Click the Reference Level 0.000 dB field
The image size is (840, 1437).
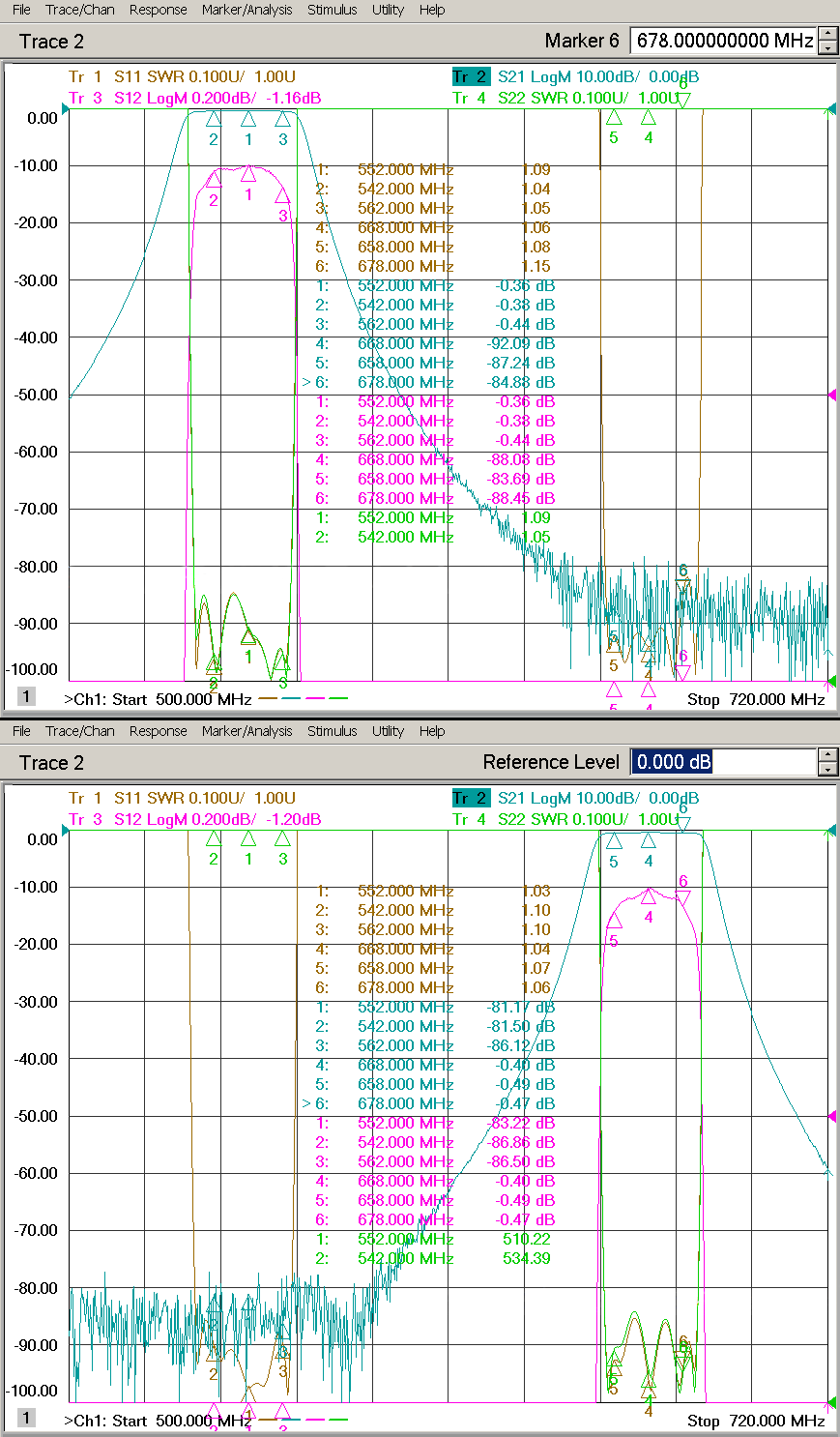tap(722, 762)
